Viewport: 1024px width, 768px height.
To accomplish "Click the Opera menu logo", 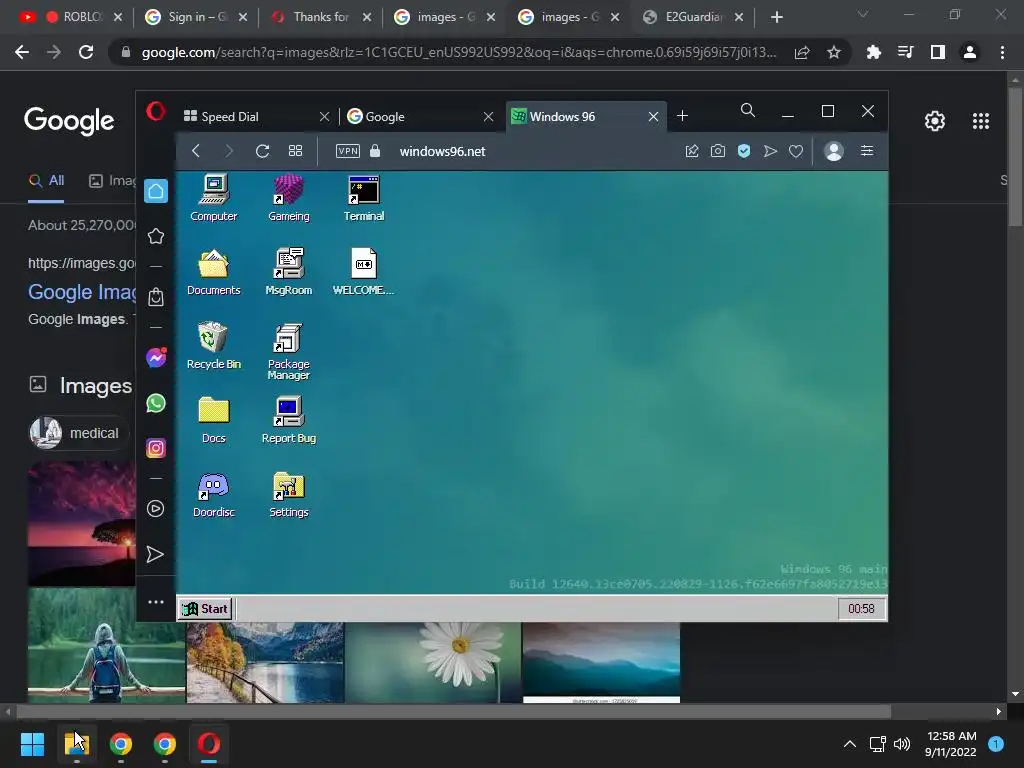I will click(x=155, y=111).
